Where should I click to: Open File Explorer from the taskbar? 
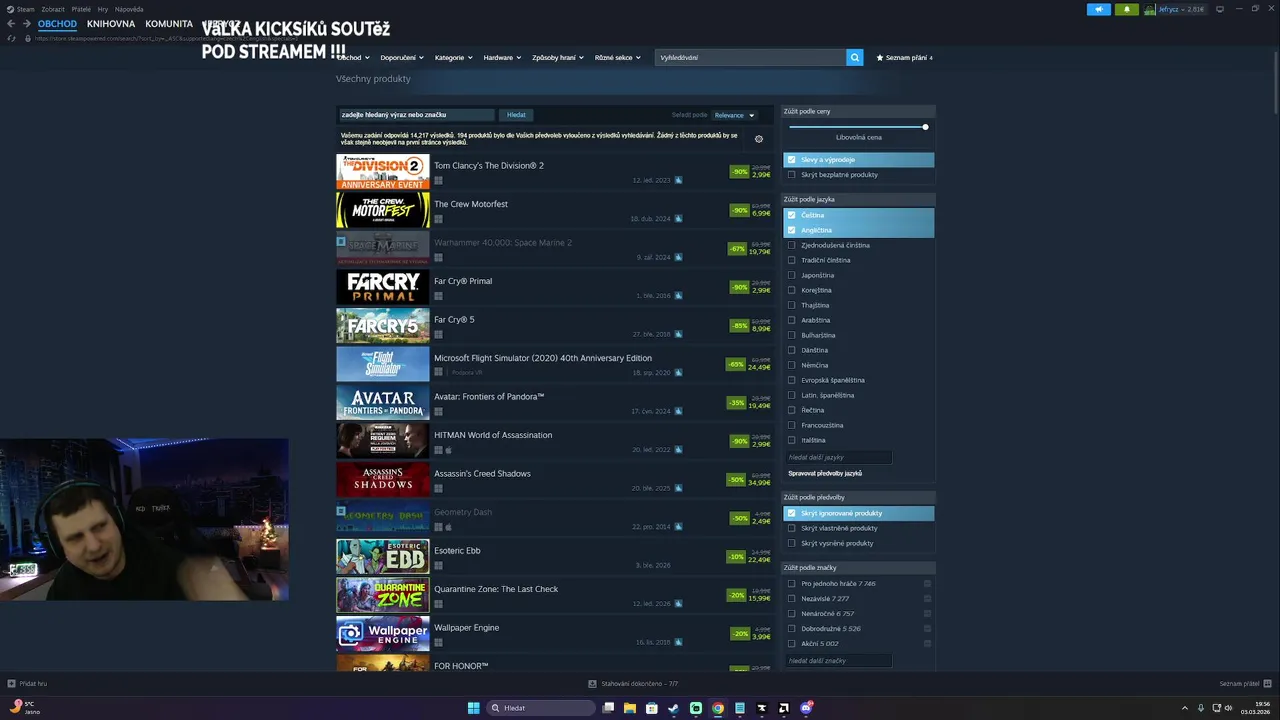point(630,708)
